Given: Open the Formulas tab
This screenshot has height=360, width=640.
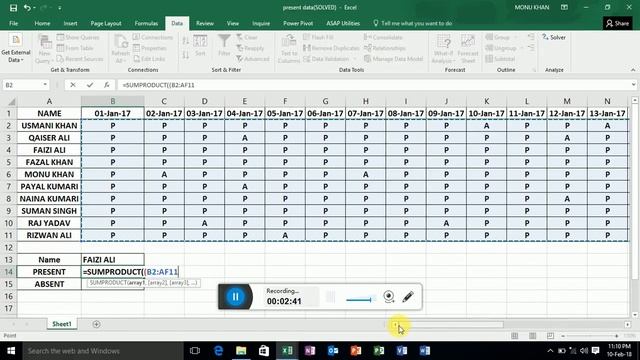Looking at the screenshot, I should 146,23.
